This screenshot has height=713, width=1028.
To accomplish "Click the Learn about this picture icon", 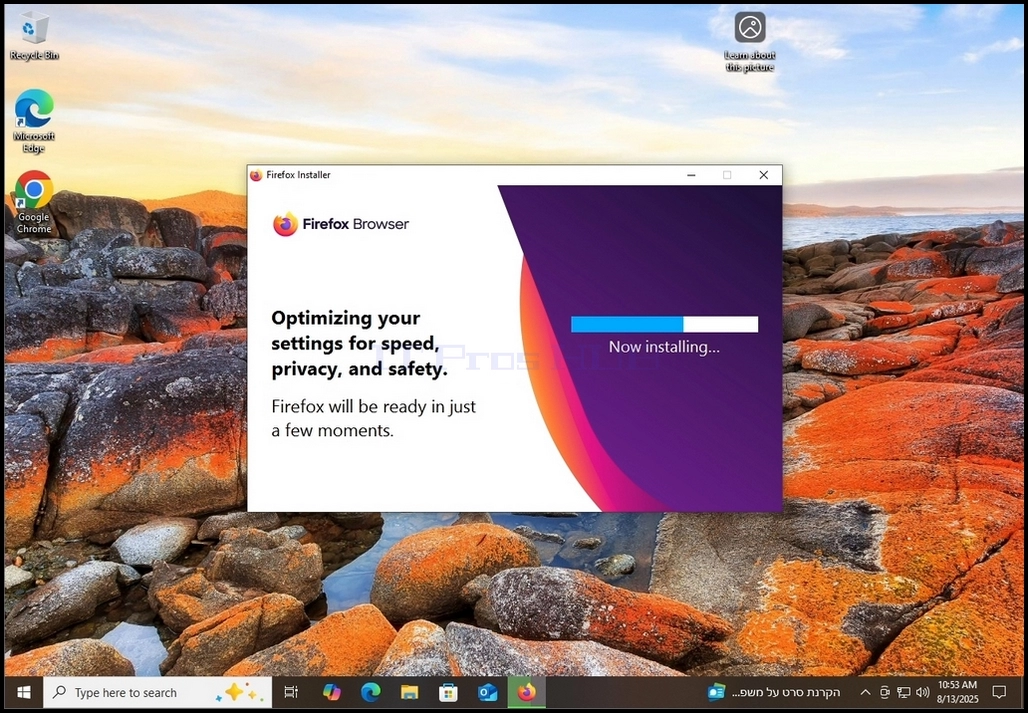I will pos(750,41).
